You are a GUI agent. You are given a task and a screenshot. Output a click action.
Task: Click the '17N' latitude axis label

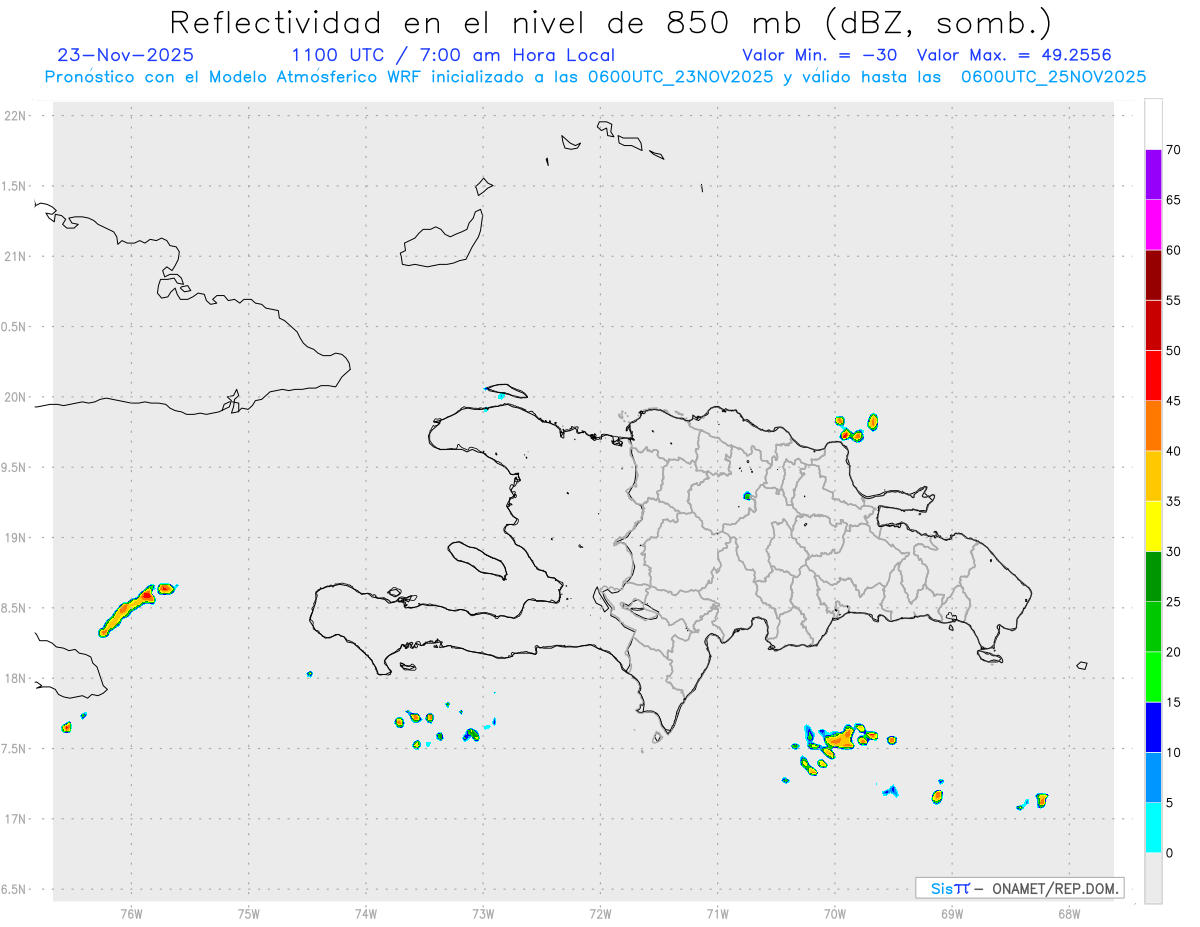coord(17,819)
